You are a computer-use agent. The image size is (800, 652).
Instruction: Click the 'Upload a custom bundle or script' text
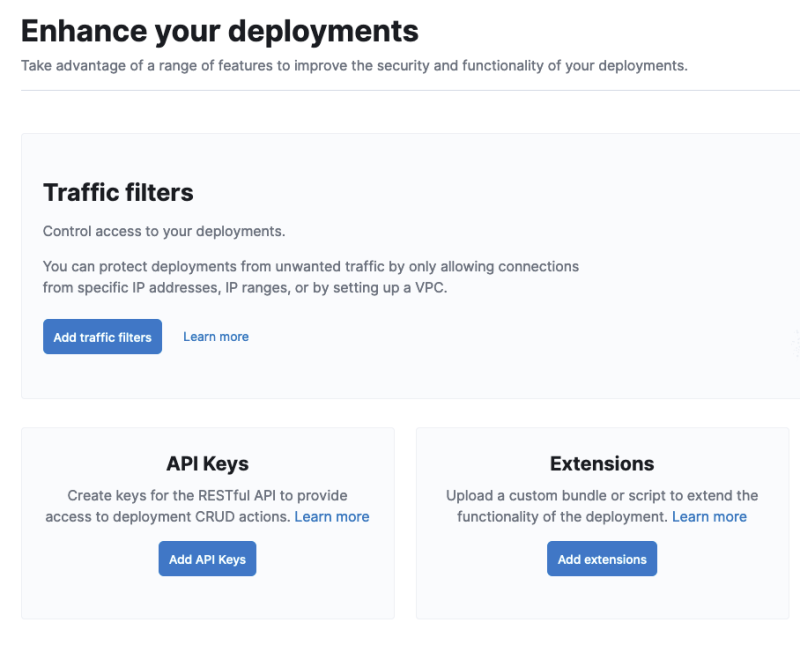coord(601,495)
